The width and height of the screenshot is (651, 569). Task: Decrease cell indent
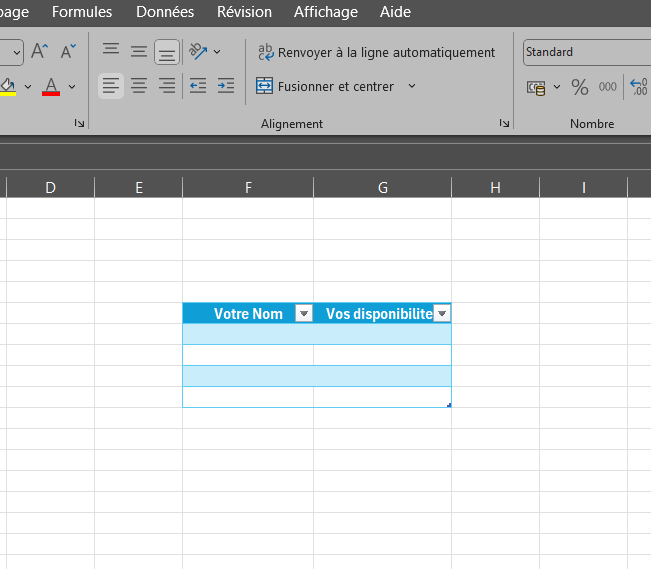(x=198, y=86)
